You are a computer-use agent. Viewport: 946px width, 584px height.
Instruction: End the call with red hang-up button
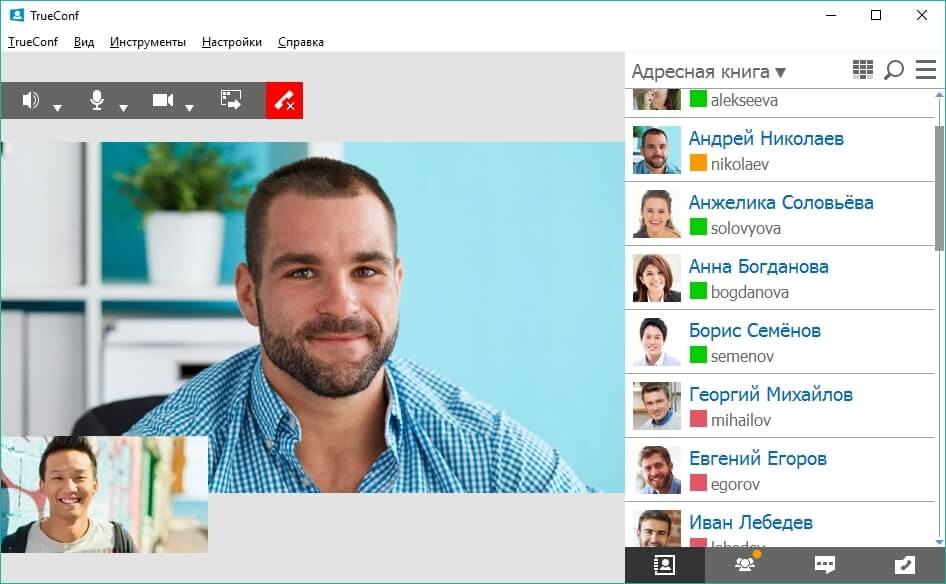tap(284, 100)
